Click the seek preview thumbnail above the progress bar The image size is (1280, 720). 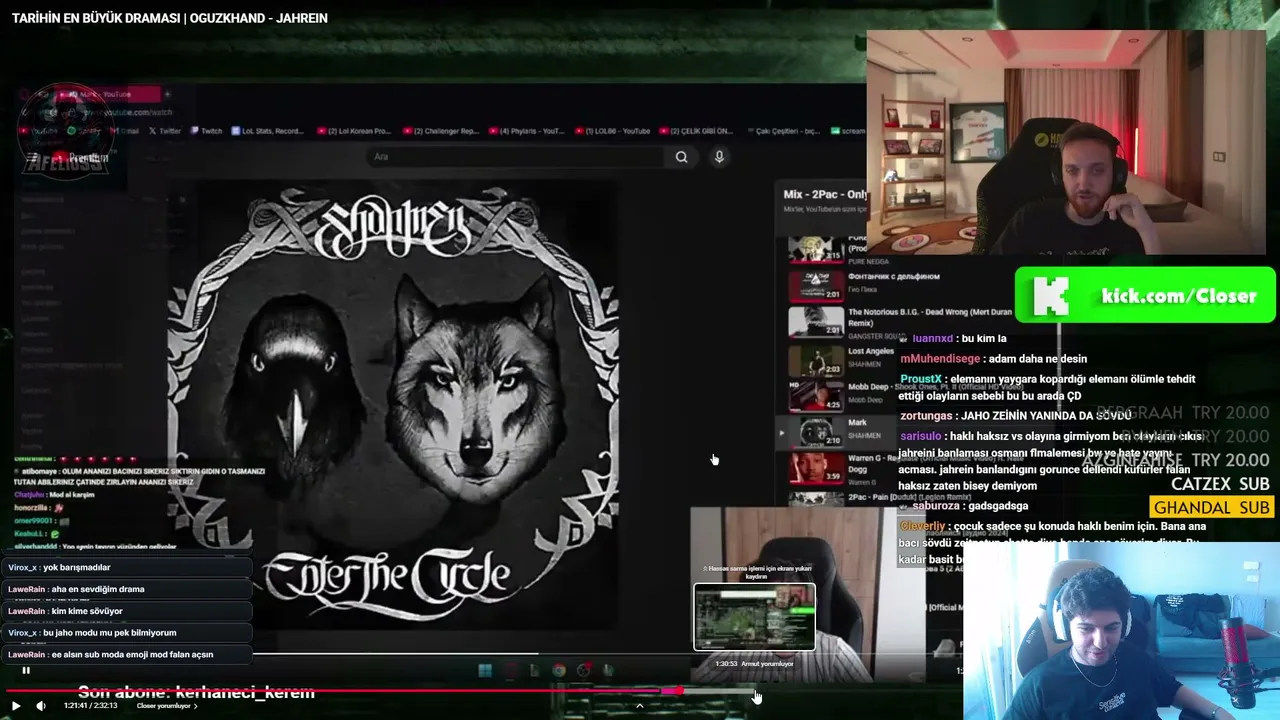point(755,617)
